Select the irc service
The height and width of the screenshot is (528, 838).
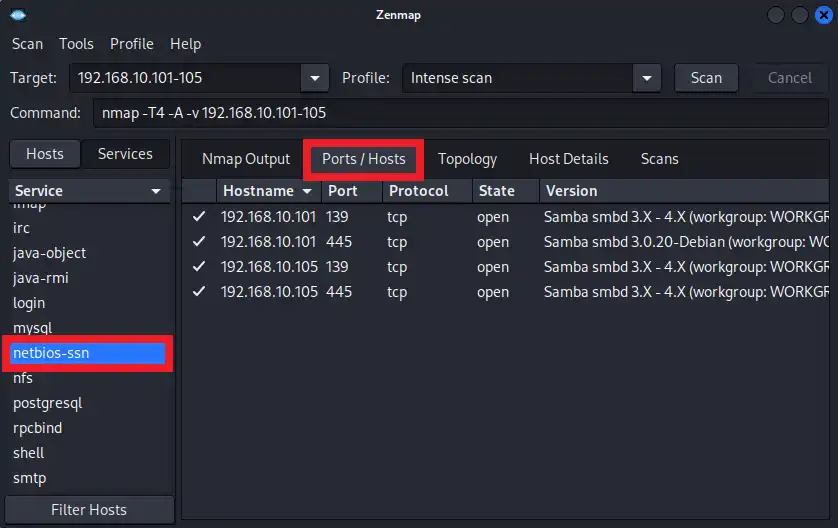pyautogui.click(x=88, y=228)
